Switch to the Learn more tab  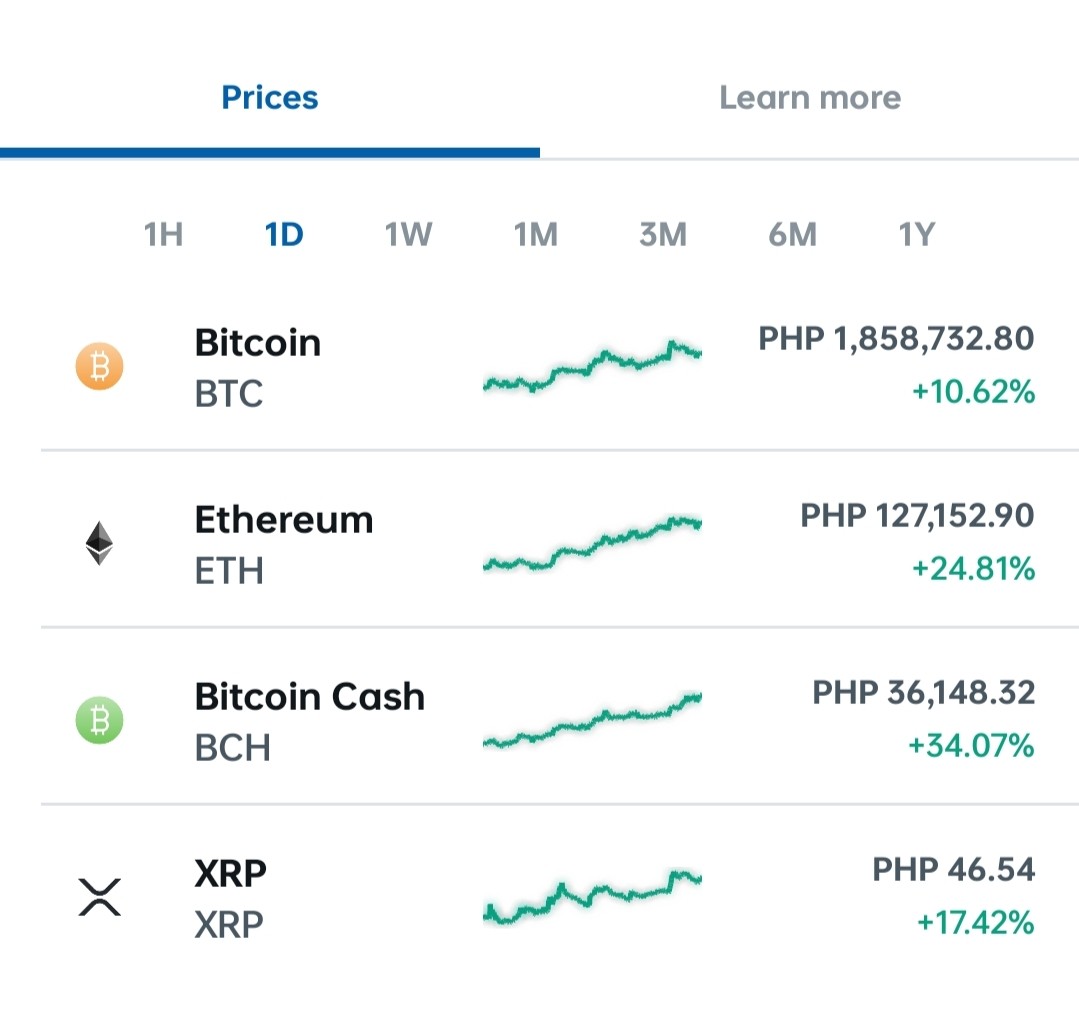pyautogui.click(x=810, y=98)
